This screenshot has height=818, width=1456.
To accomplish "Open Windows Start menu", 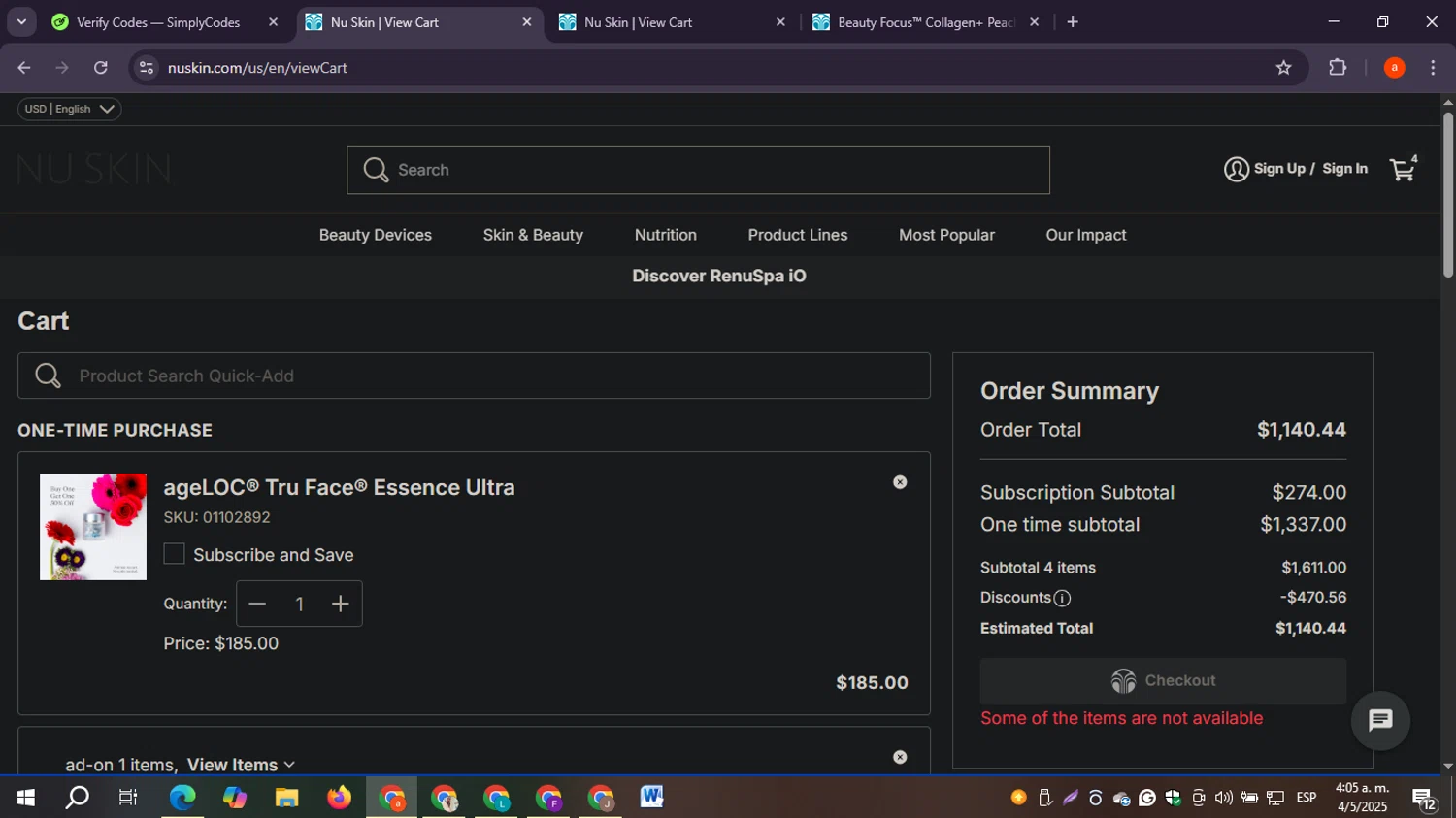I will (x=25, y=798).
